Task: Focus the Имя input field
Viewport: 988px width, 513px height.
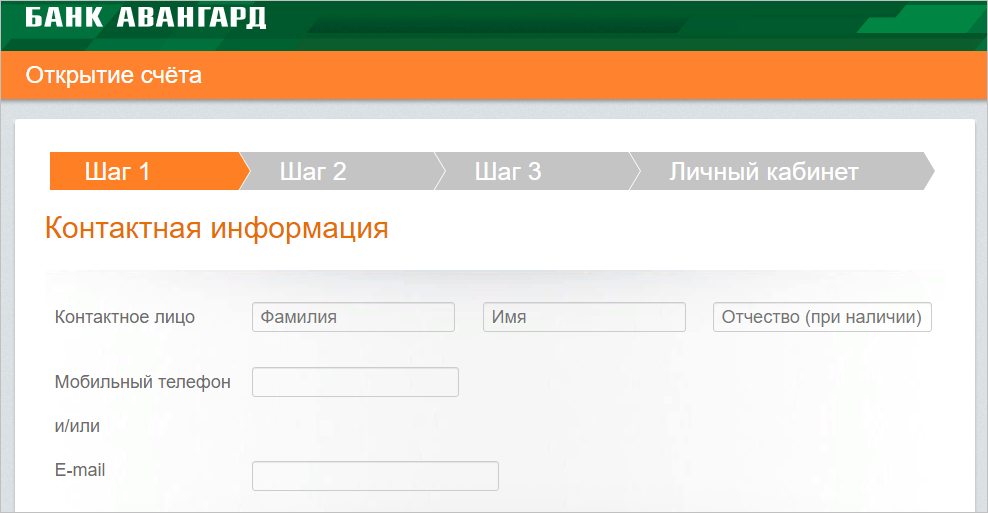Action: coord(584,317)
